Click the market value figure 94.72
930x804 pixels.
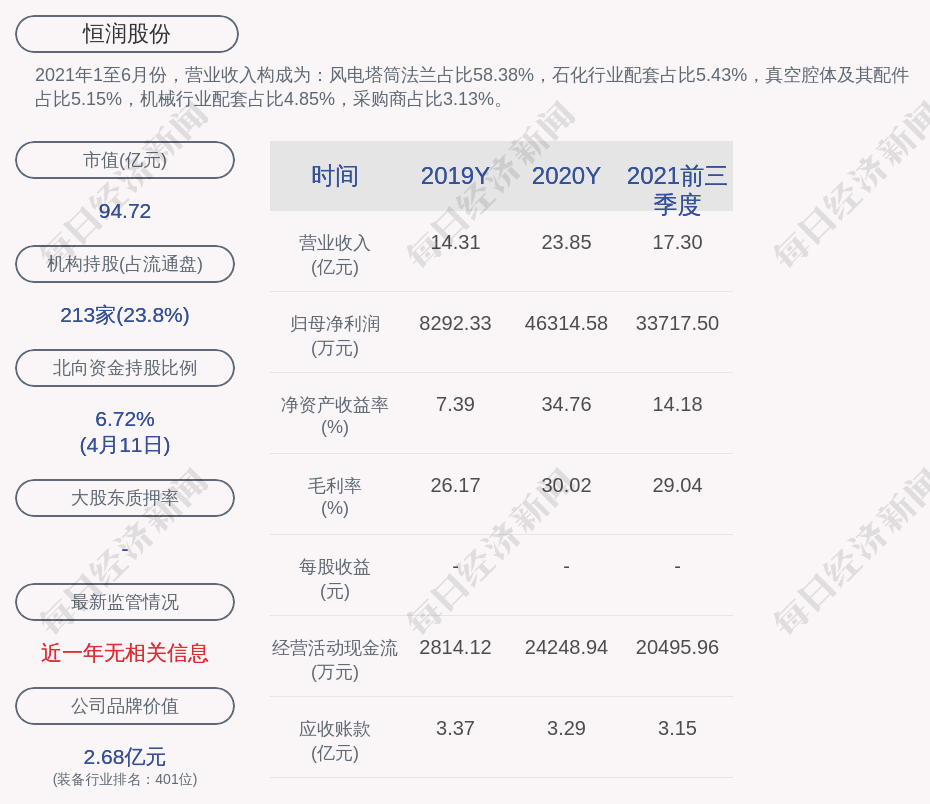coord(125,211)
